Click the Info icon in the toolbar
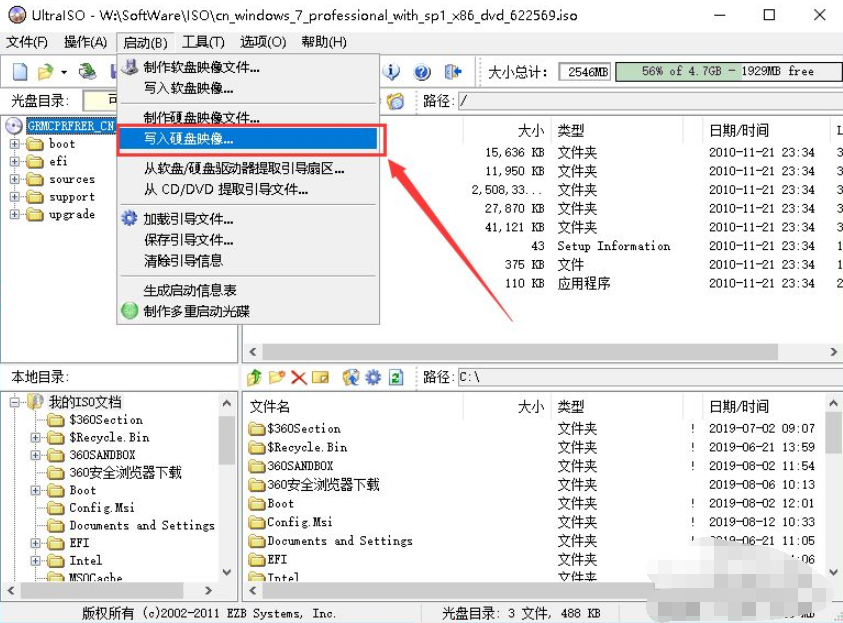The height and width of the screenshot is (623, 843). click(x=392, y=72)
